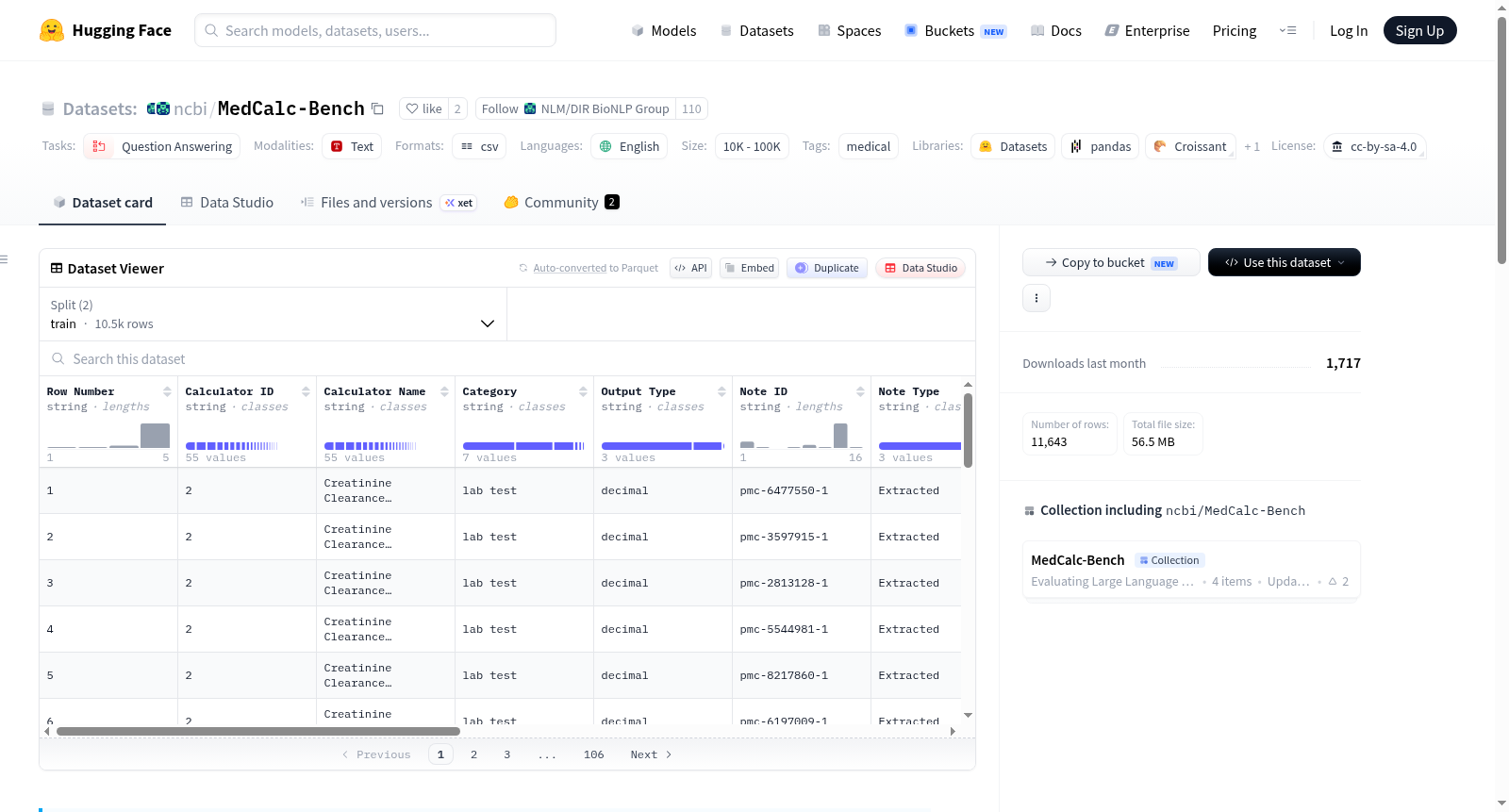The image size is (1509, 812).
Task: Click the Sign Up button
Action: pos(1419,30)
